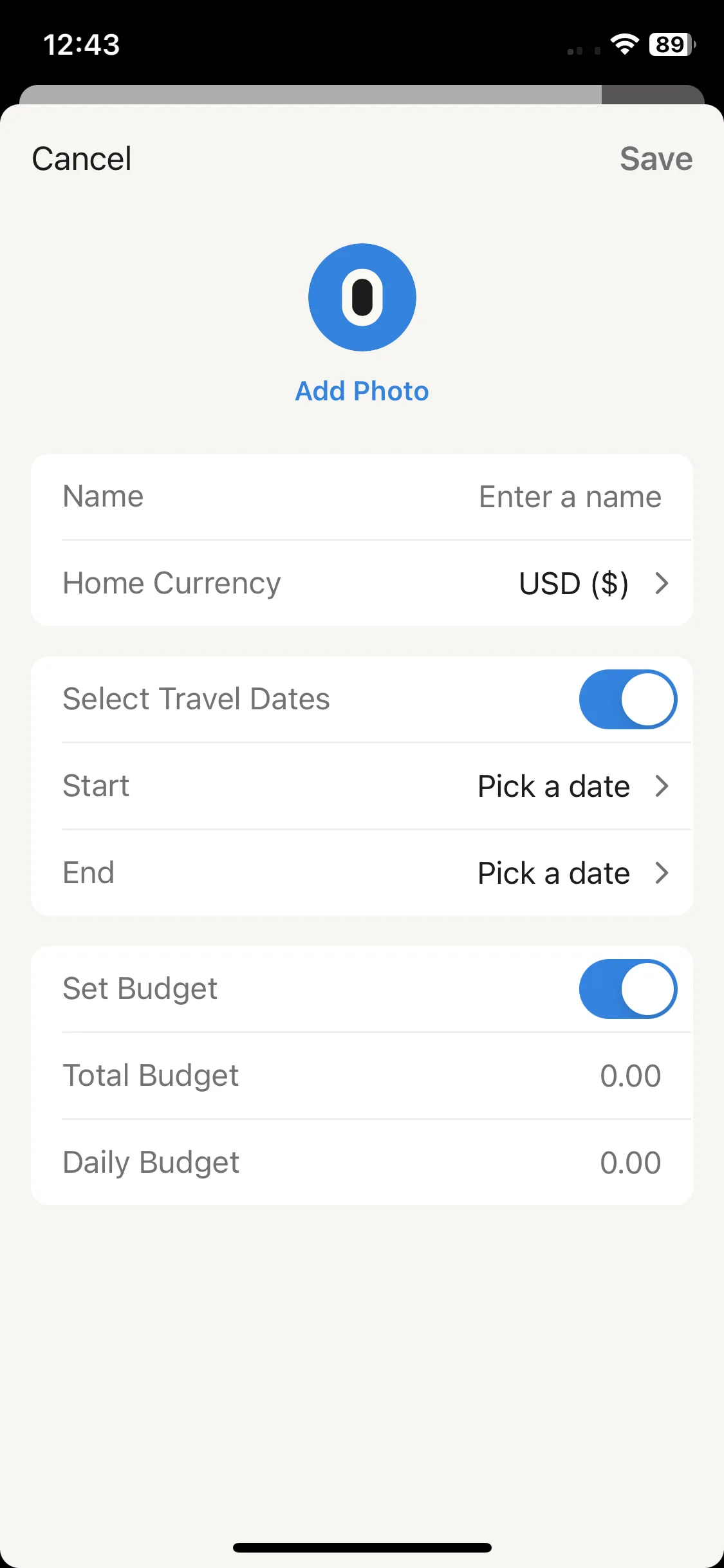Tap the Start date chevron arrow
Image resolution: width=724 pixels, height=1568 pixels.
[x=662, y=786]
